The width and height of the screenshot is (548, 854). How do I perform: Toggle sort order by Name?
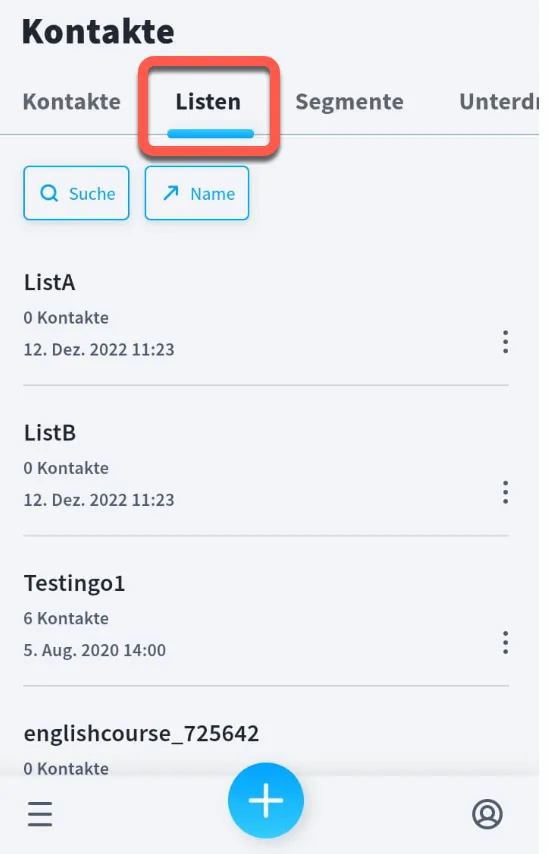[x=197, y=193]
